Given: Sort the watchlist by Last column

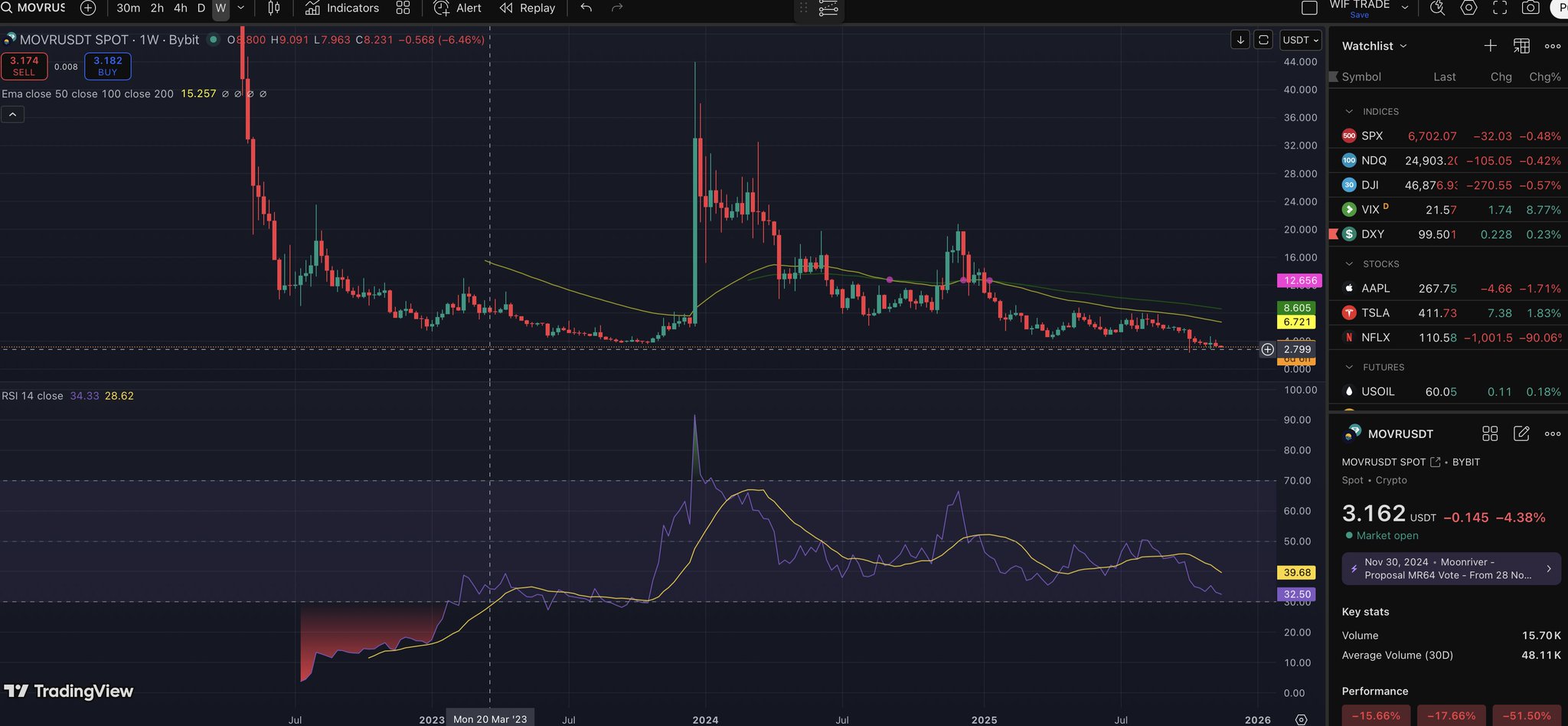Looking at the screenshot, I should (1445, 77).
